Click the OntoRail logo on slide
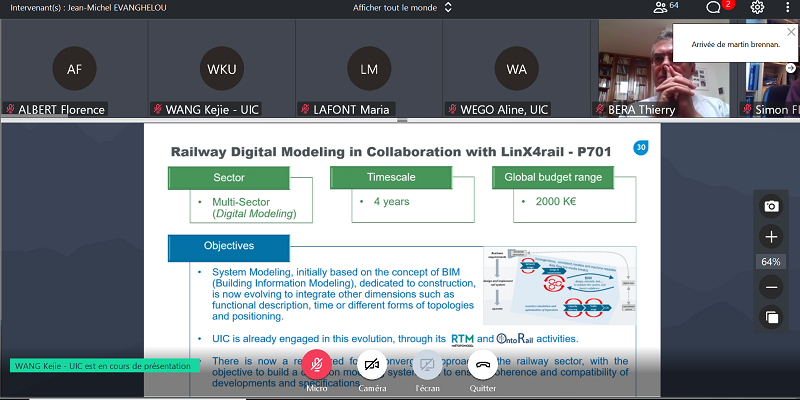Image resolution: width=800 pixels, height=400 pixels. point(514,339)
